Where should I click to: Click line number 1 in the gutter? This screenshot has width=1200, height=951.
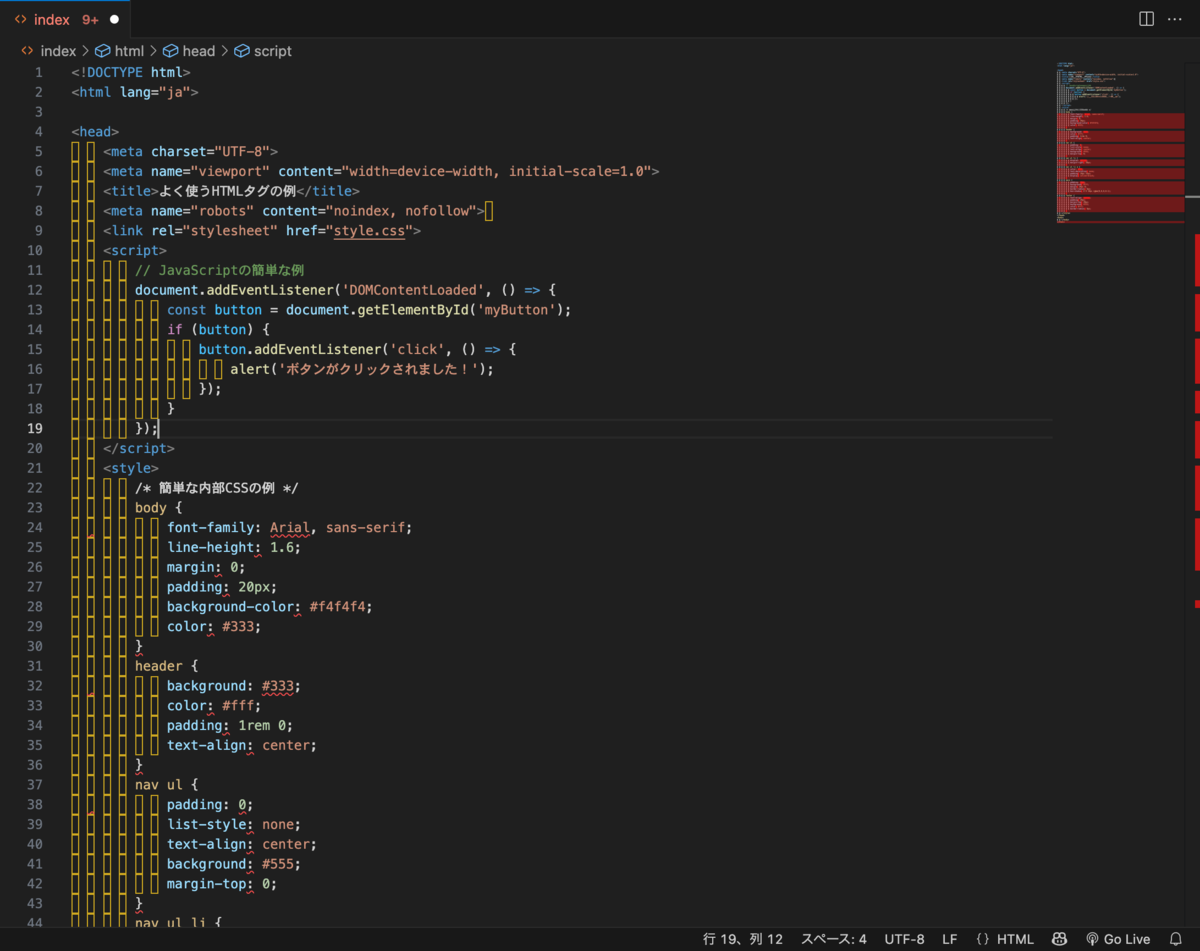(x=39, y=72)
